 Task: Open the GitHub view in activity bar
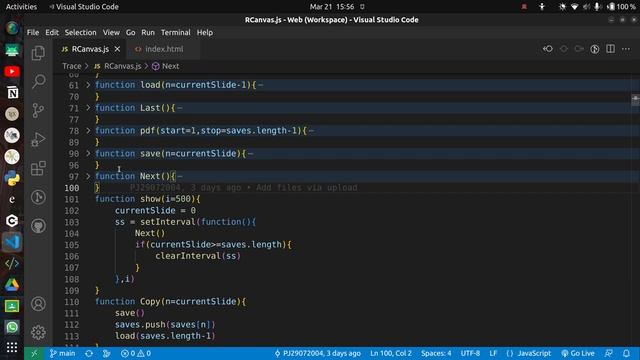point(38,226)
